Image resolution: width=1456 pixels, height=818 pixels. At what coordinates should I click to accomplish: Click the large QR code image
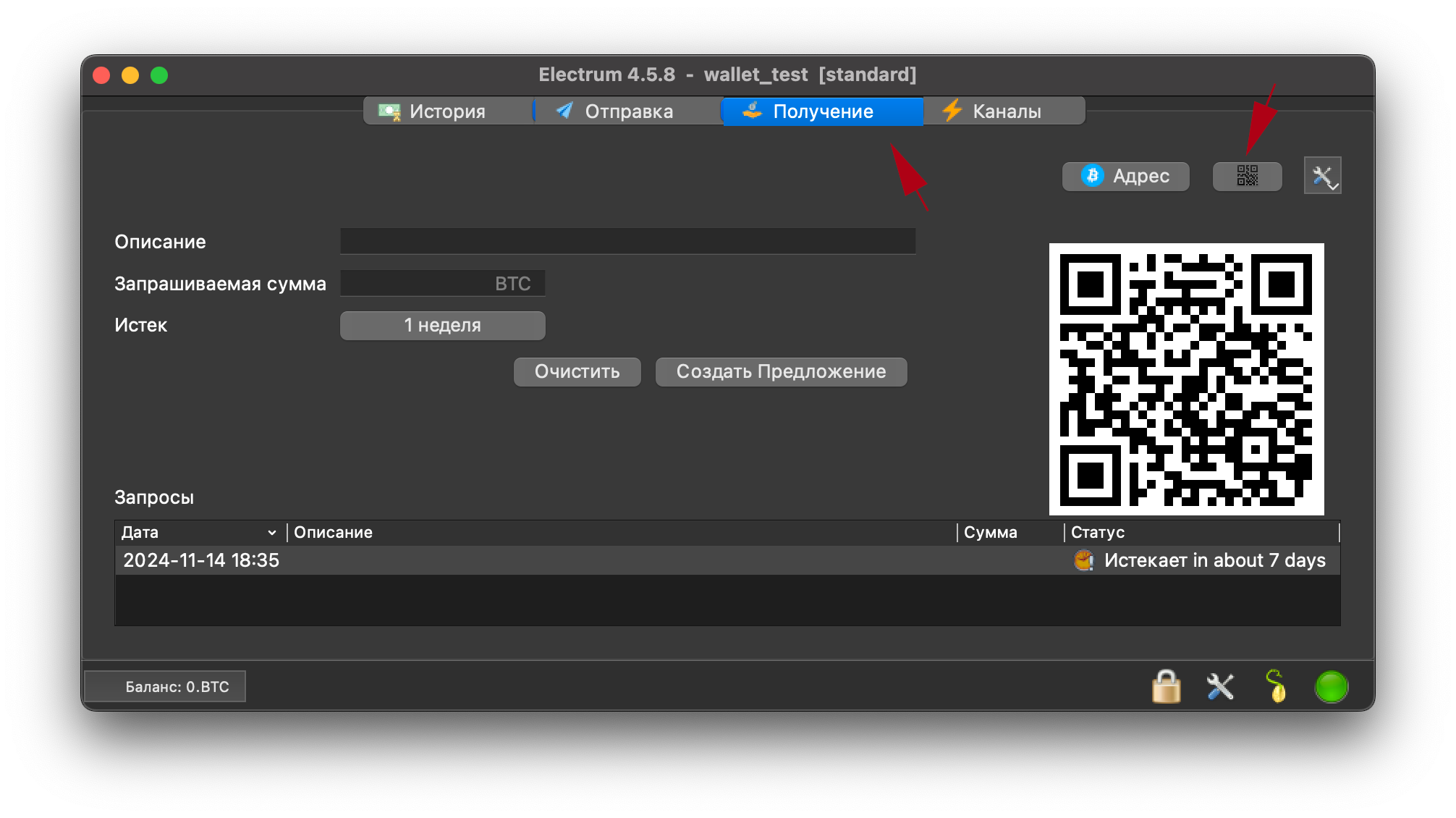coord(1186,379)
